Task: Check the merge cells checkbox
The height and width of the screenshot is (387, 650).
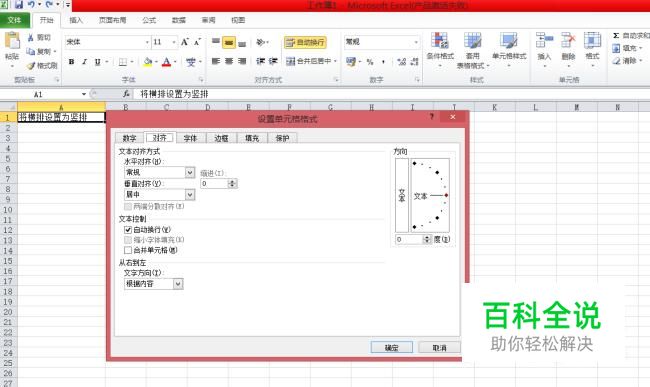Action: pyautogui.click(x=128, y=250)
